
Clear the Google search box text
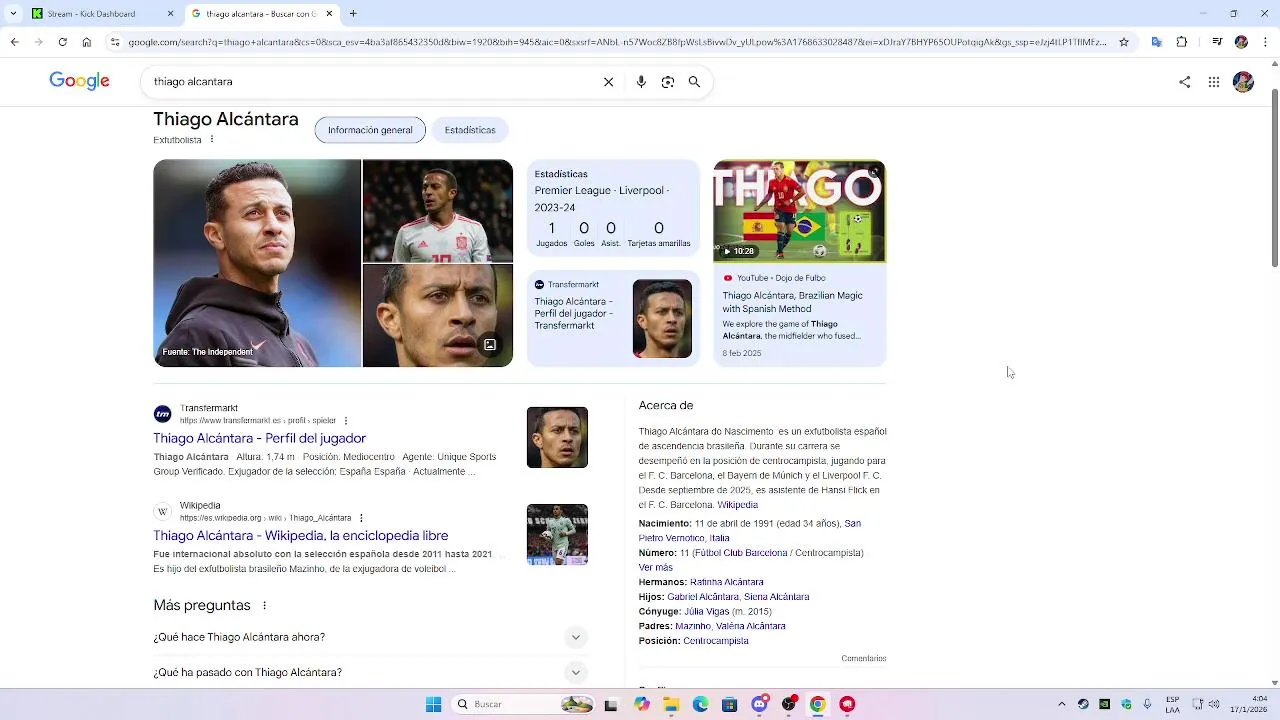point(608,82)
